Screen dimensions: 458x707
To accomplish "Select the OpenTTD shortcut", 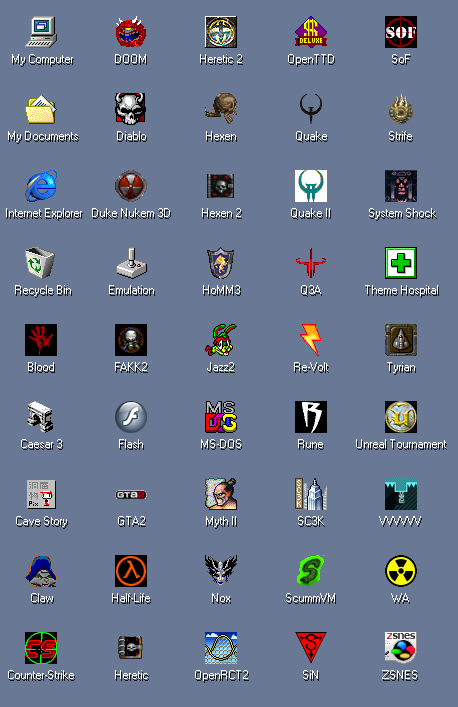I will [311, 32].
